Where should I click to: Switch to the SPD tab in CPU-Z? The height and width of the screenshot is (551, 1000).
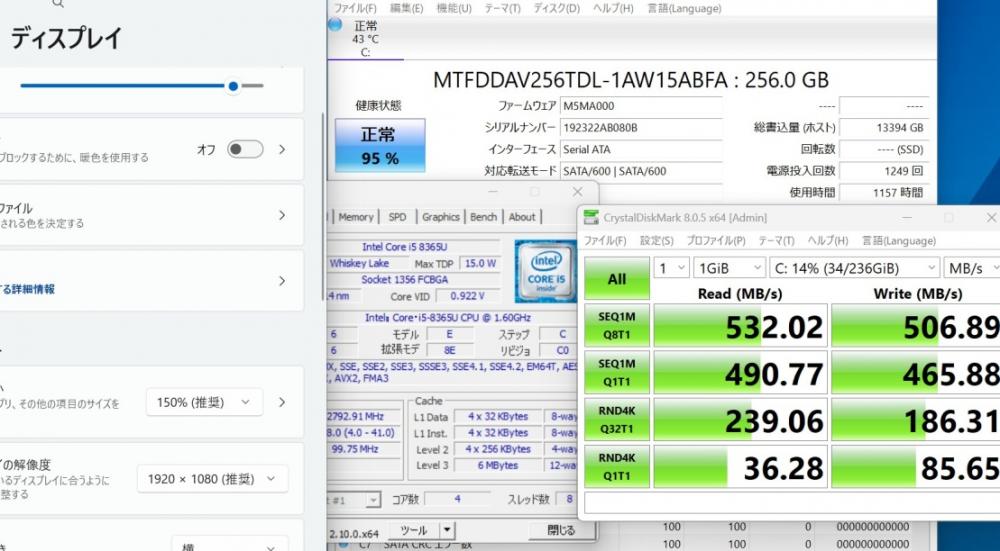tap(397, 217)
